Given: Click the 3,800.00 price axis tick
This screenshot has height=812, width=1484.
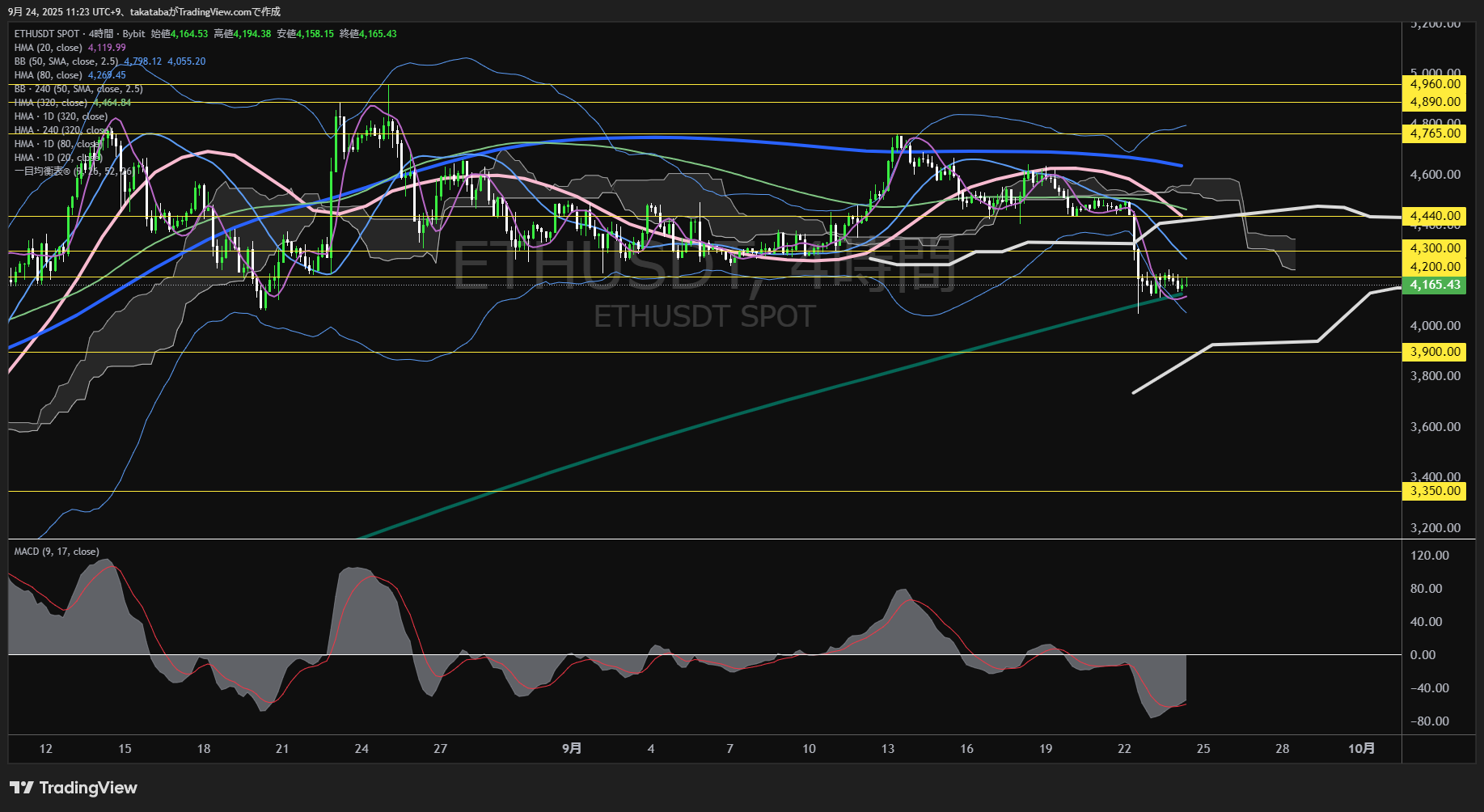Looking at the screenshot, I should point(1435,376).
